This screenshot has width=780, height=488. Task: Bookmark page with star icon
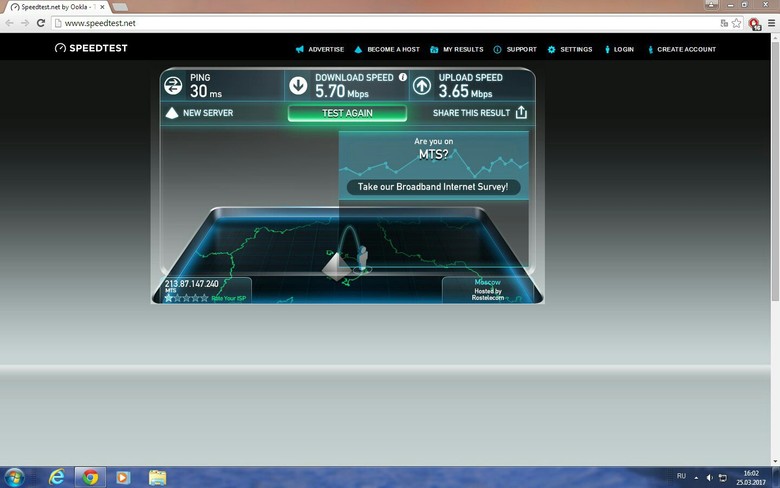[x=737, y=23]
